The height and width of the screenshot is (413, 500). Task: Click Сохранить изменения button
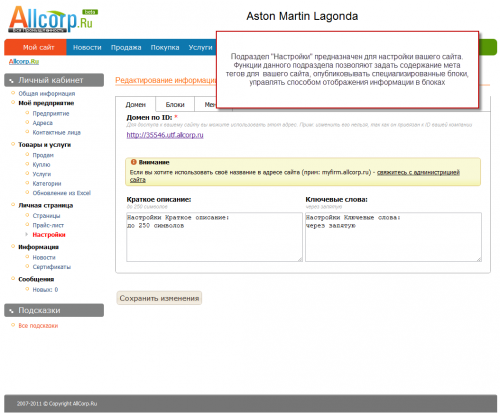159,298
